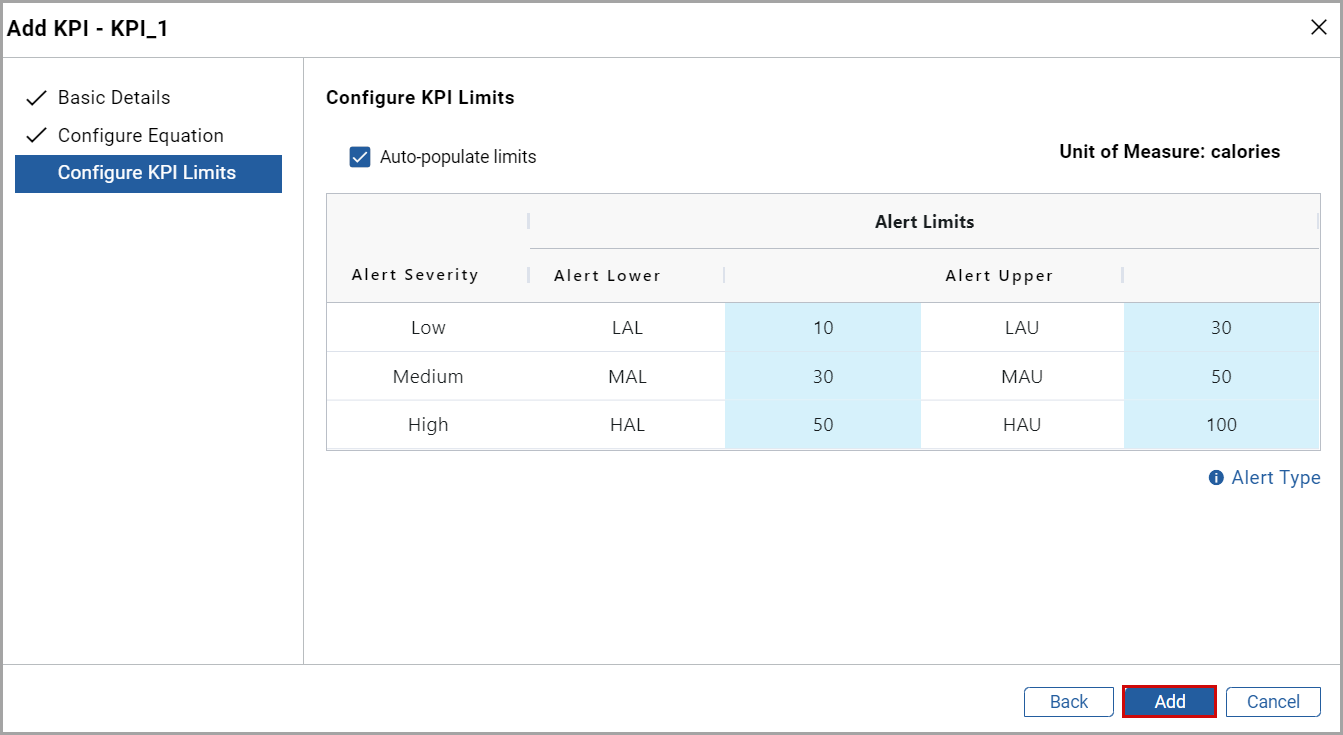Edit the LAU value of 30
The height and width of the screenshot is (735, 1343).
[x=1221, y=327]
